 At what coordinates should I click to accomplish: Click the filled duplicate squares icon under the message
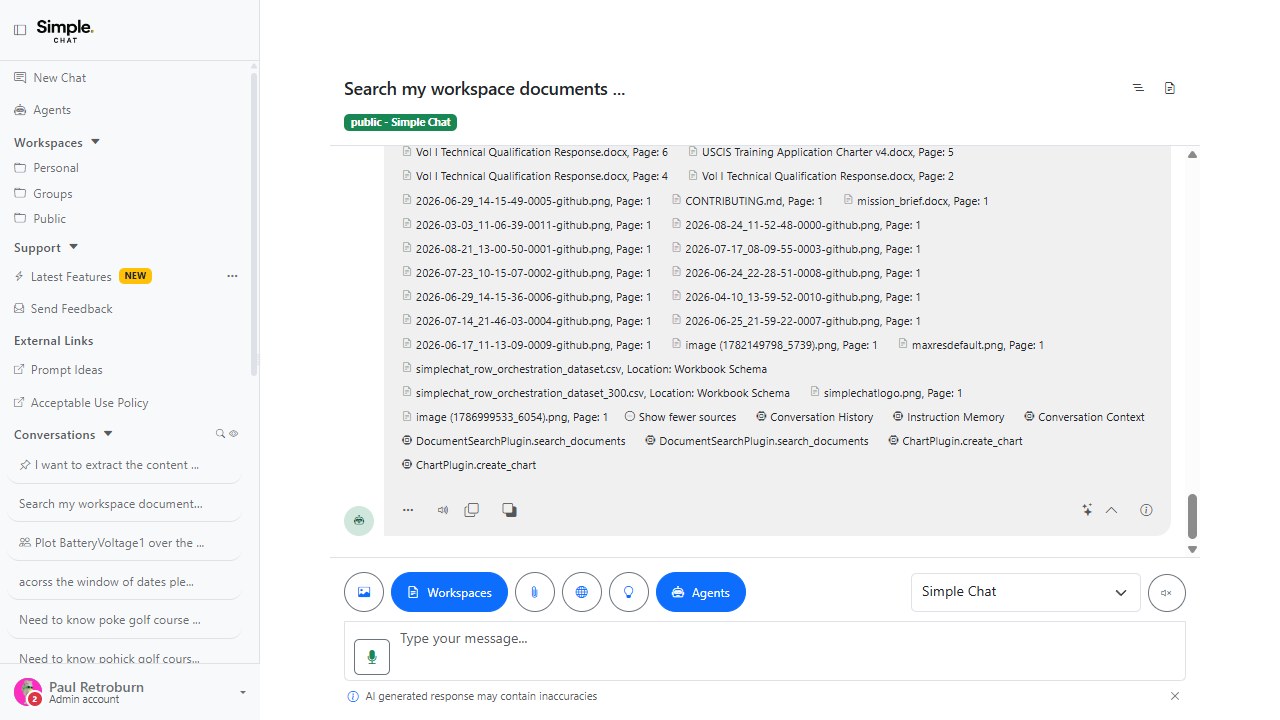click(x=509, y=510)
